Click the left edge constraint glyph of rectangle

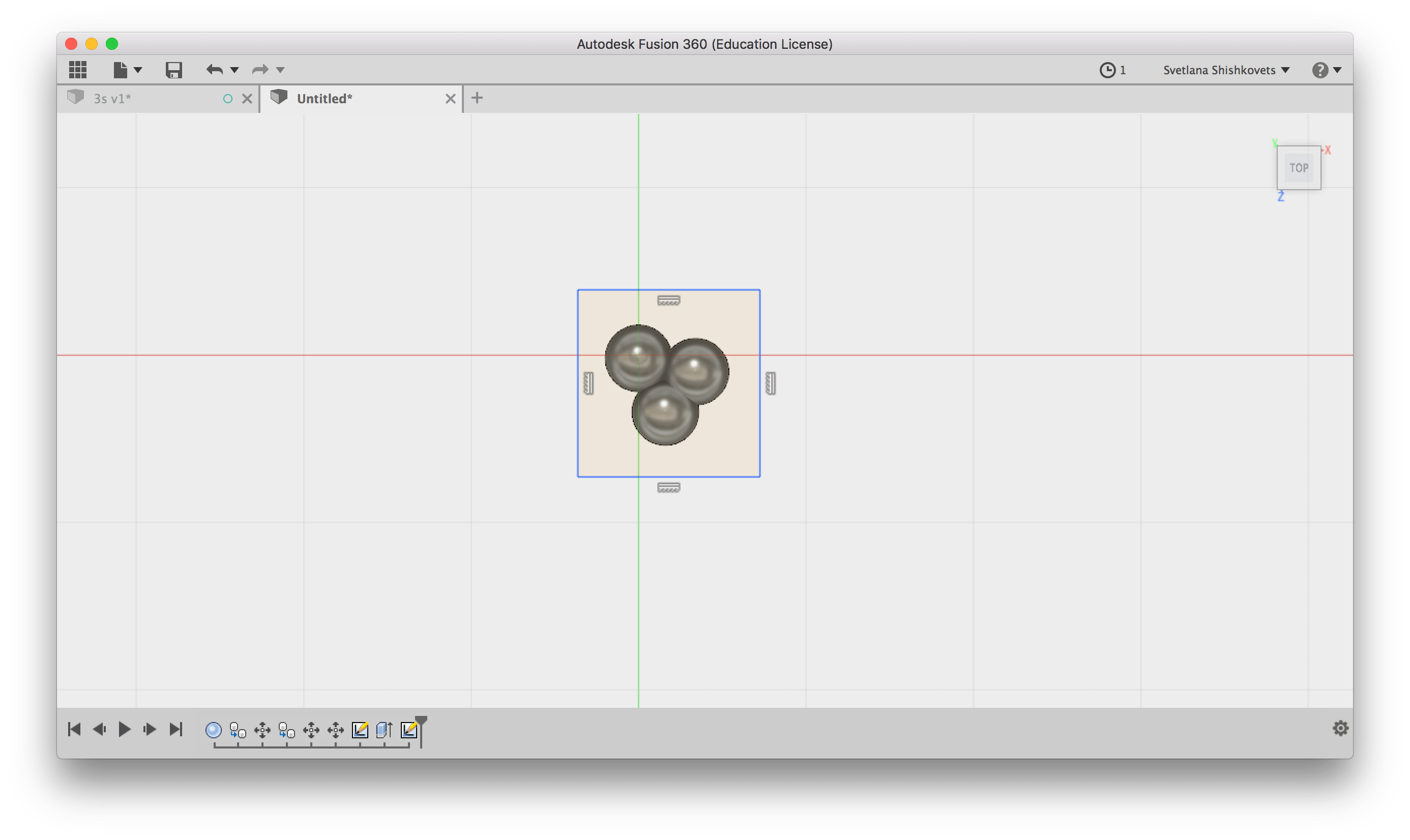coord(589,383)
